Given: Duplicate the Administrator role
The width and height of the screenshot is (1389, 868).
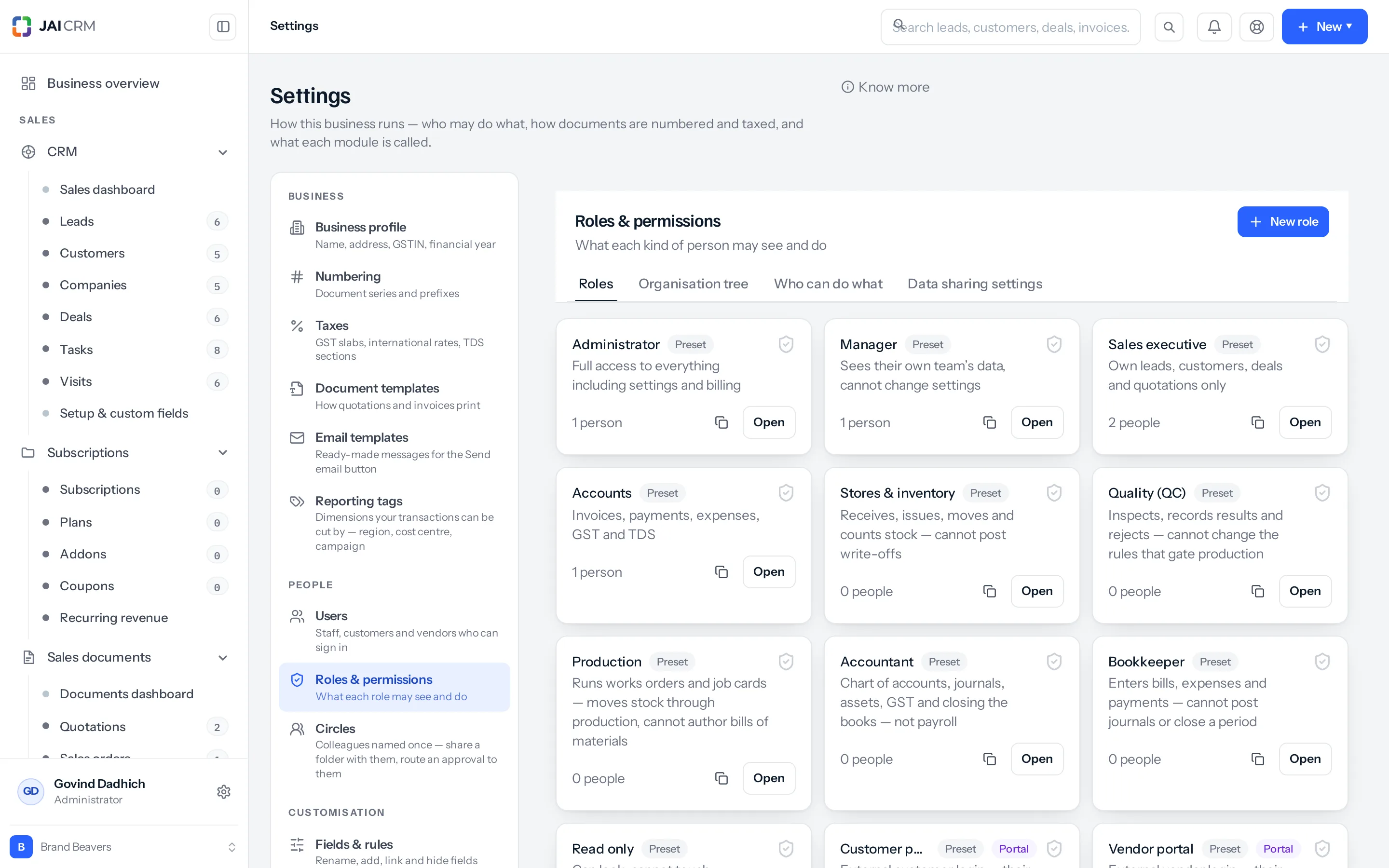Looking at the screenshot, I should 722,422.
